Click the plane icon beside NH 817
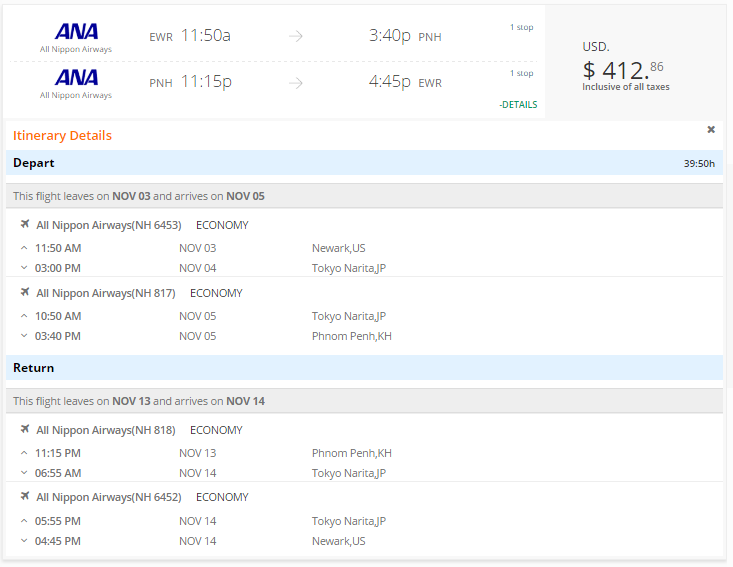This screenshot has width=733, height=567. click(25, 293)
